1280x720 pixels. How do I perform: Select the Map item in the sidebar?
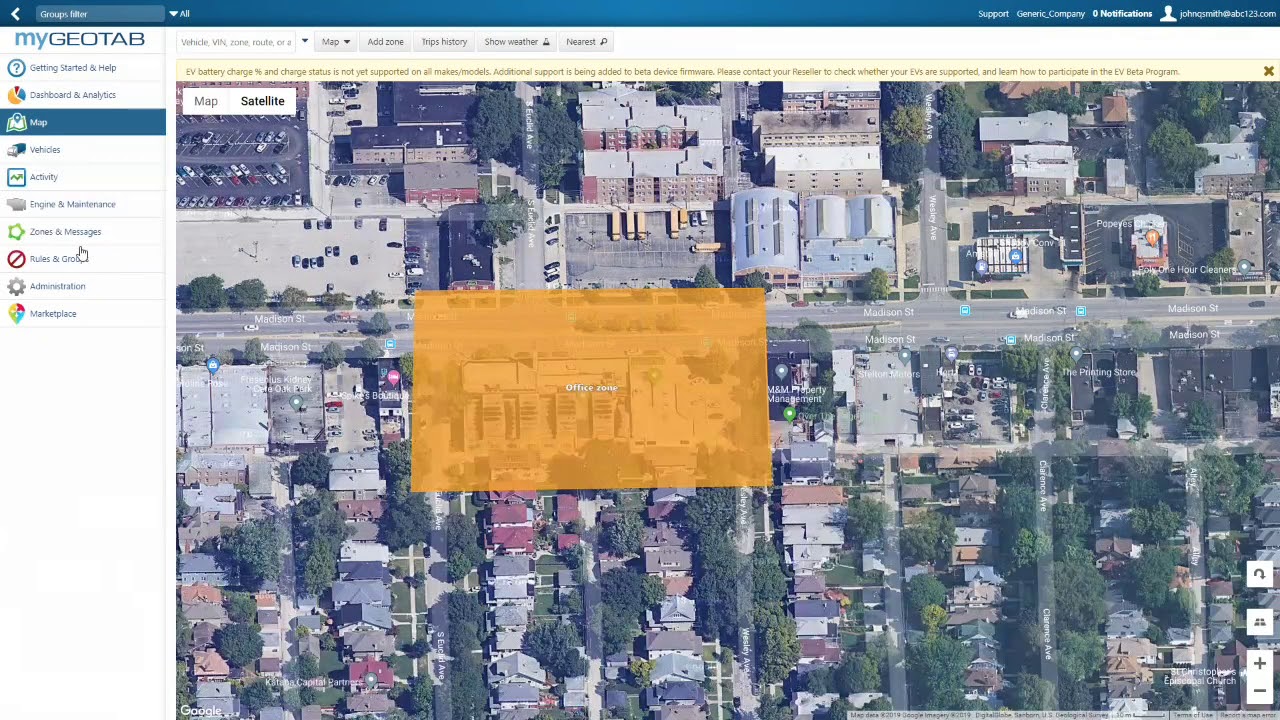[x=83, y=122]
